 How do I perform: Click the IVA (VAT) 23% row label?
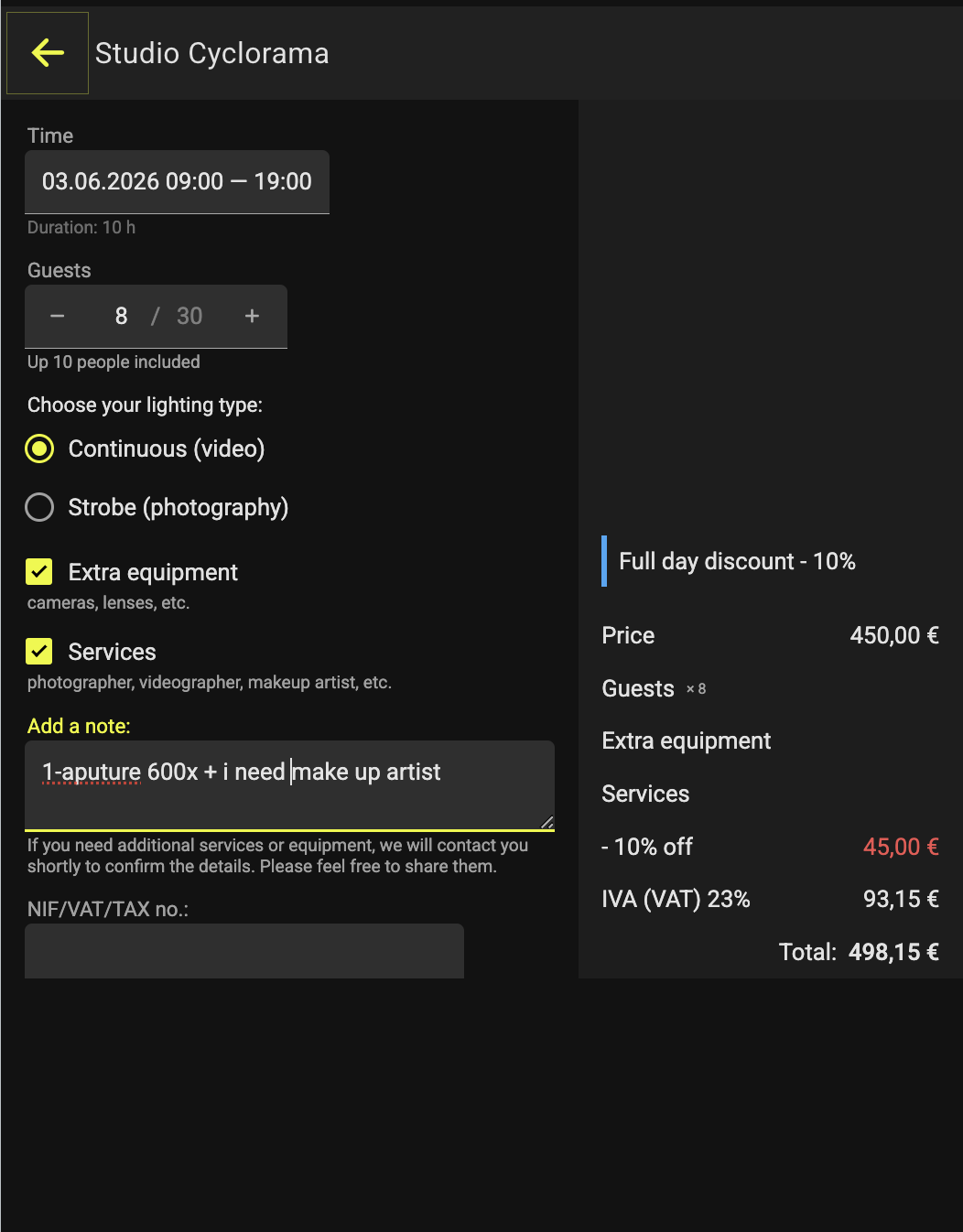pos(676,899)
